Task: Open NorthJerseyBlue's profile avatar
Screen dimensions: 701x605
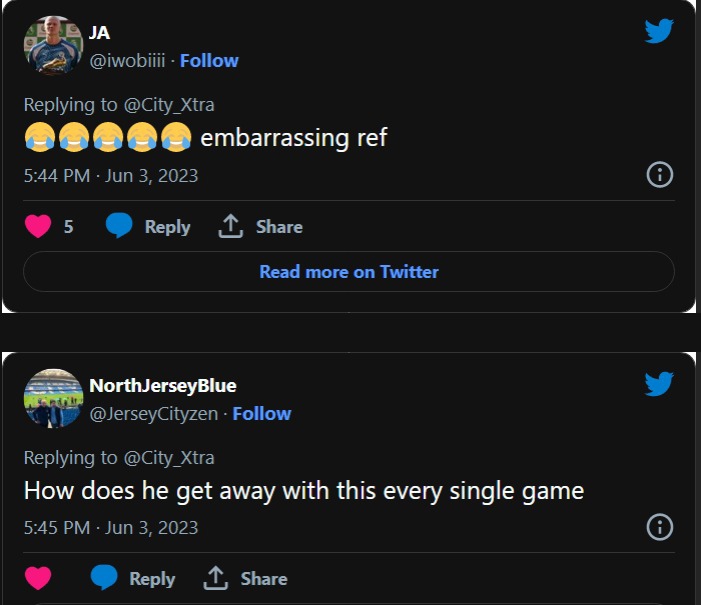Action: click(52, 398)
